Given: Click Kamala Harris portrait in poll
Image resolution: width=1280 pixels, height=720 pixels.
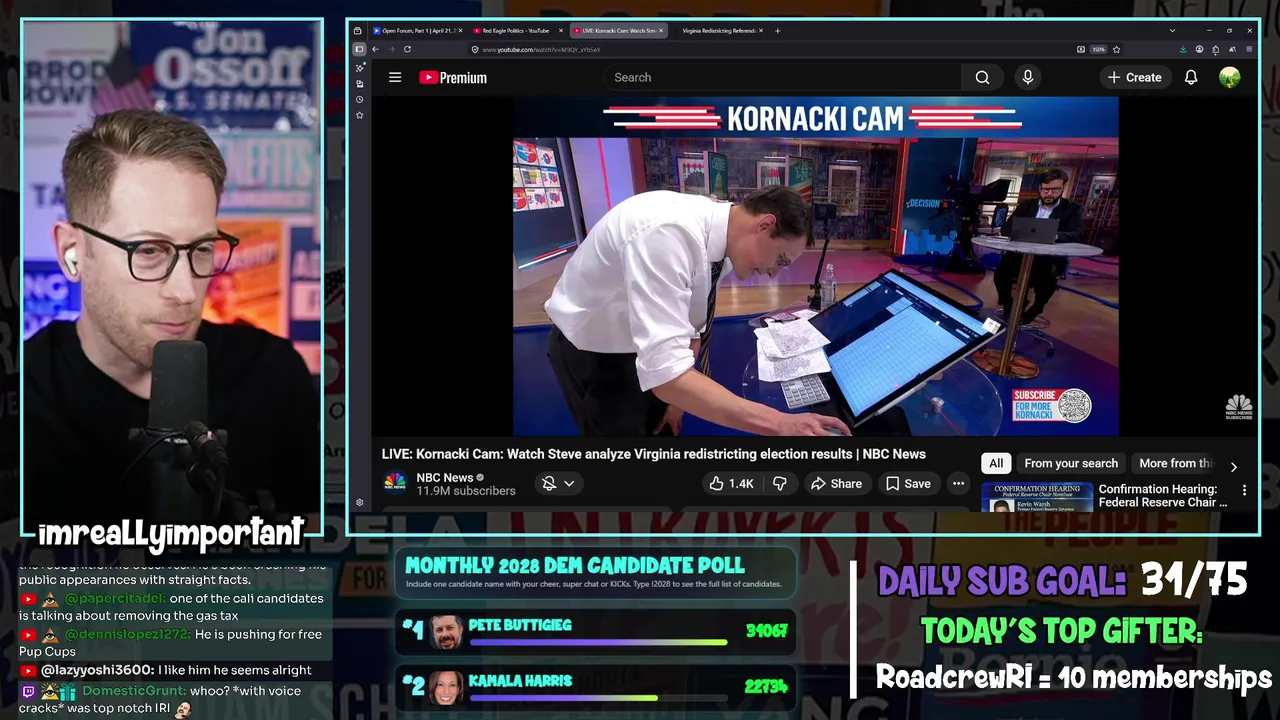Looking at the screenshot, I should 447,688.
